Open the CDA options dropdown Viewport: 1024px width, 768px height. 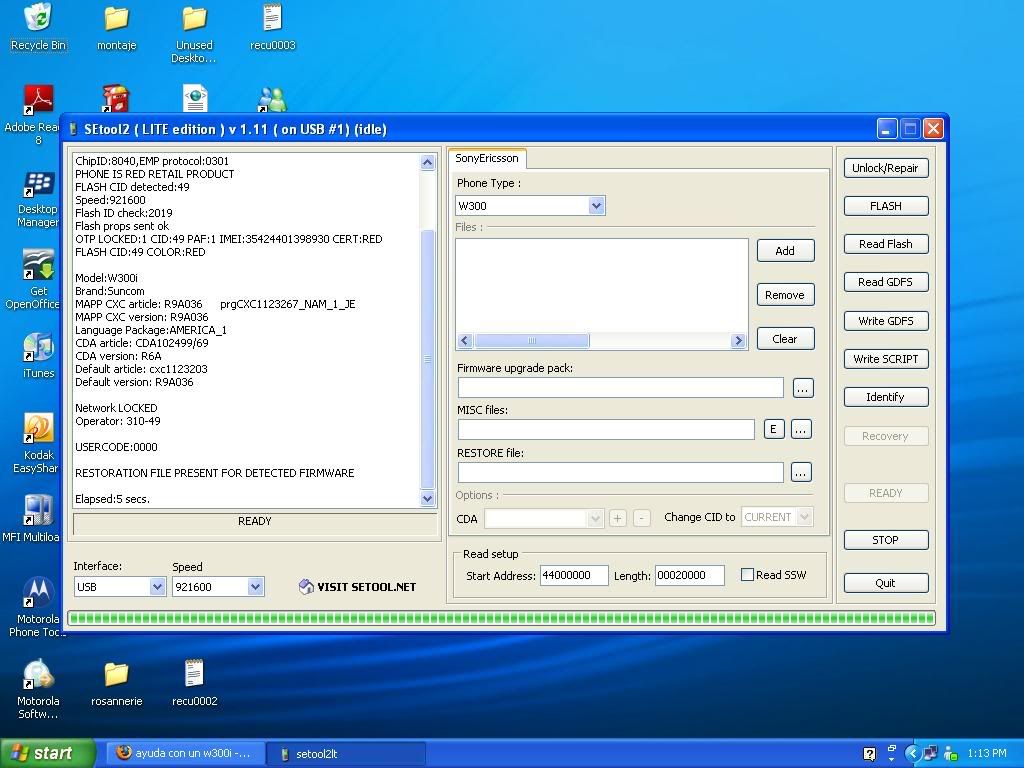click(x=594, y=518)
